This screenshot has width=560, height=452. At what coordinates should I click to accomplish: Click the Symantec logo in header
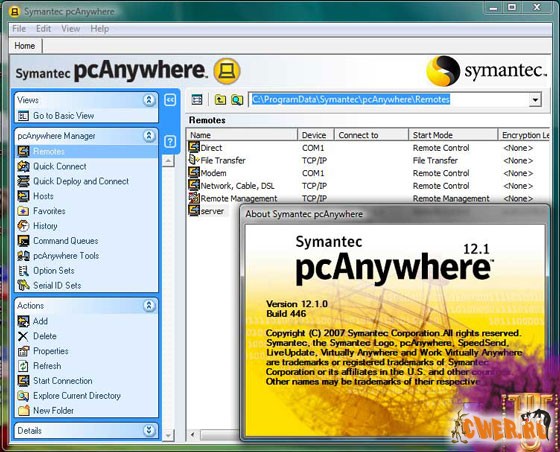coord(486,71)
